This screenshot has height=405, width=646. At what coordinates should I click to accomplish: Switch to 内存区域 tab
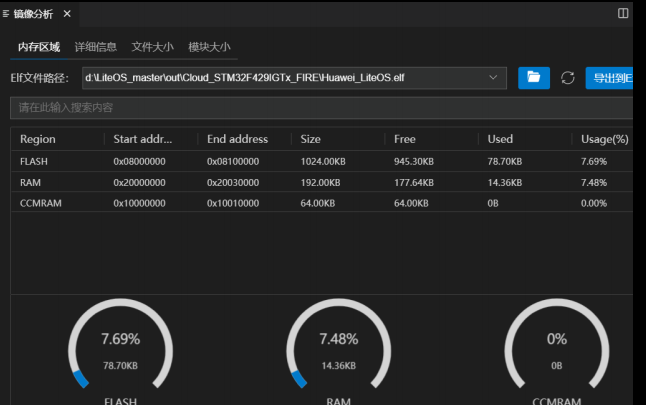[39, 47]
